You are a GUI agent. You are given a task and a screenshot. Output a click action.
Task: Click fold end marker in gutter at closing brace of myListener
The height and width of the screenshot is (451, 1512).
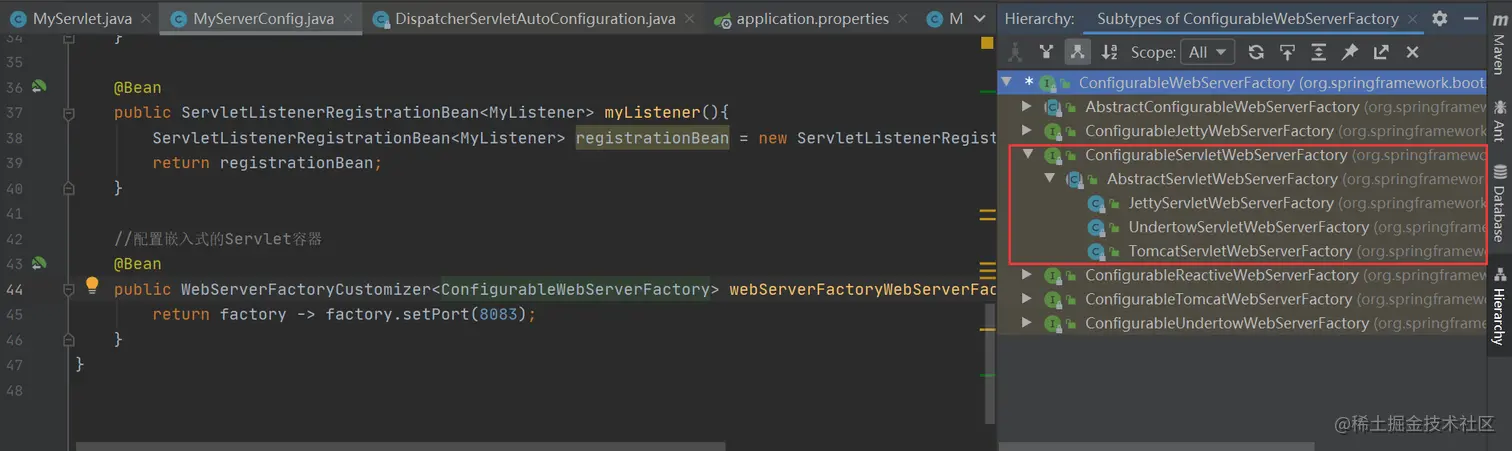69,188
